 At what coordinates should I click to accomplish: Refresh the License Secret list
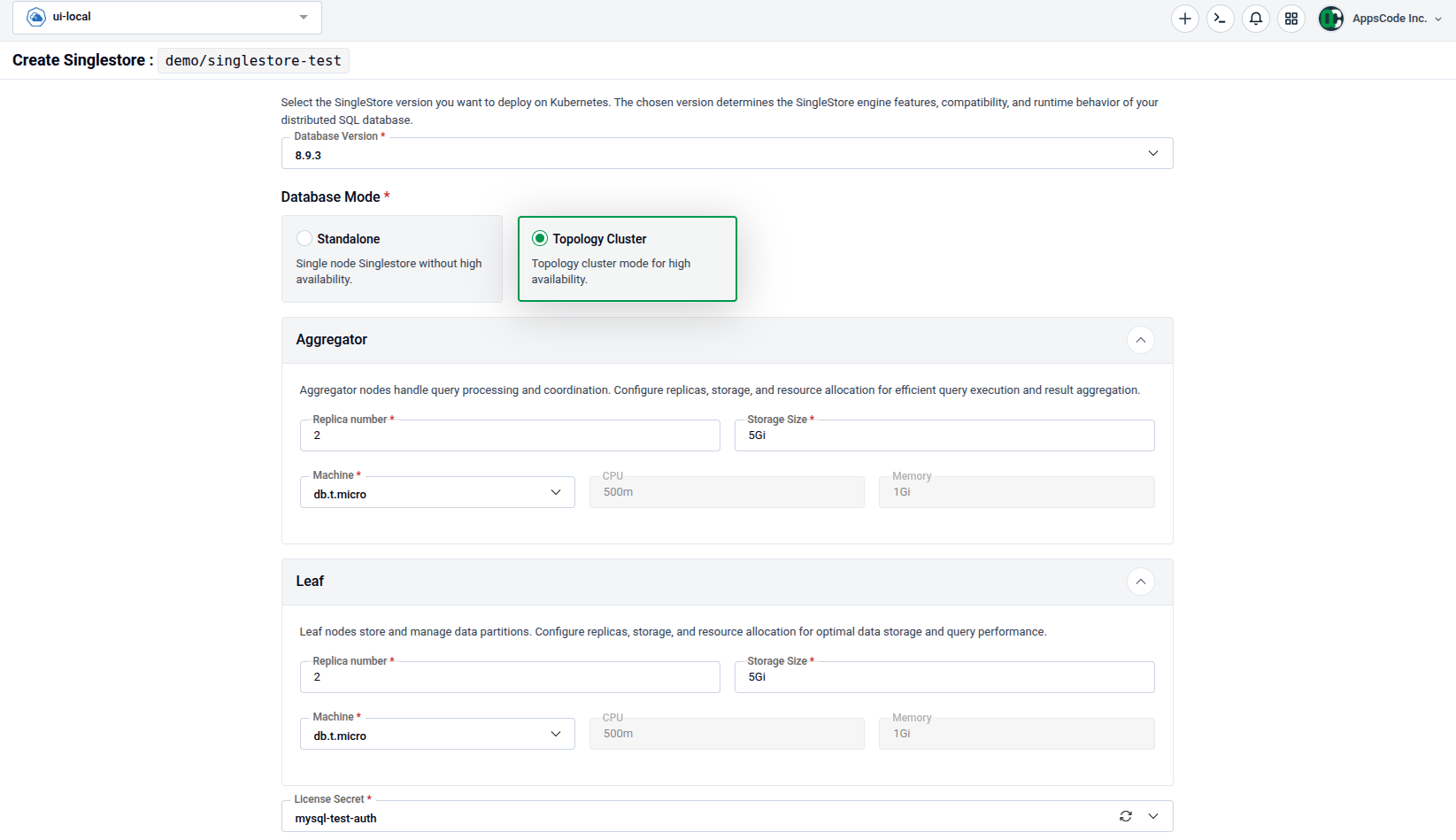(x=1126, y=816)
